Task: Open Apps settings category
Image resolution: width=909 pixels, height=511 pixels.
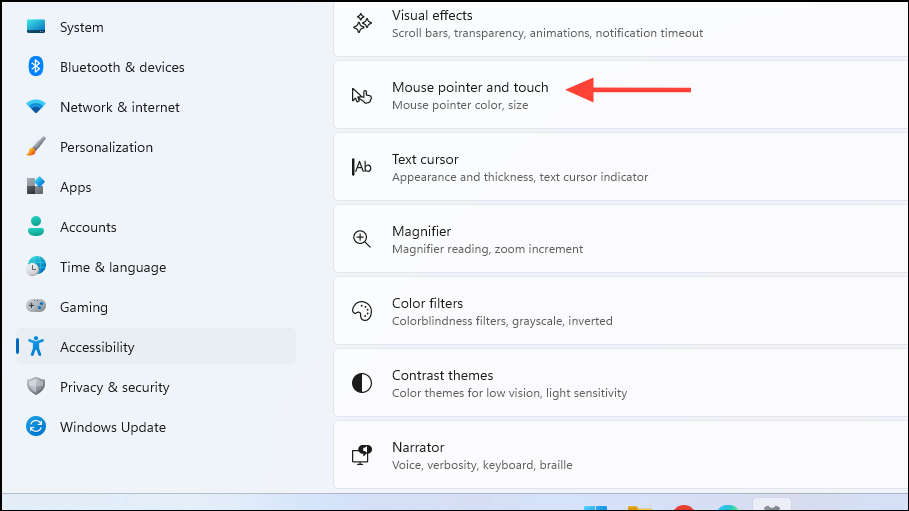Action: (x=157, y=187)
